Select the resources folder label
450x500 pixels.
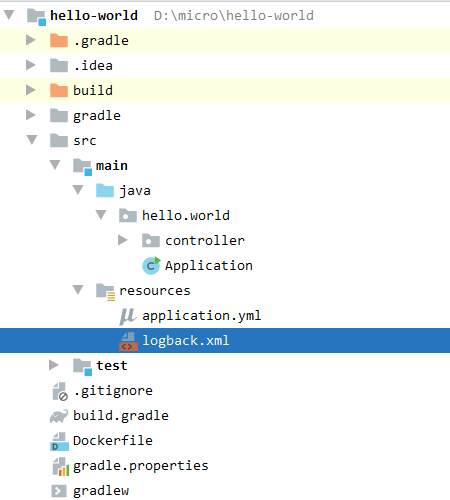[155, 291]
